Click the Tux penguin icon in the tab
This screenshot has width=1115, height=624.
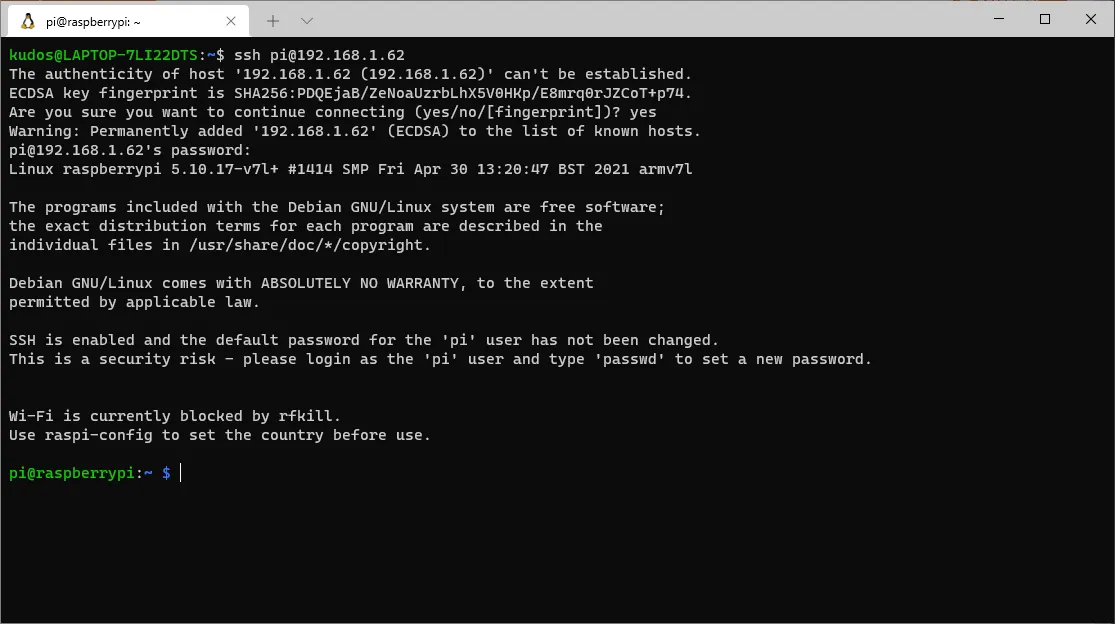28,21
